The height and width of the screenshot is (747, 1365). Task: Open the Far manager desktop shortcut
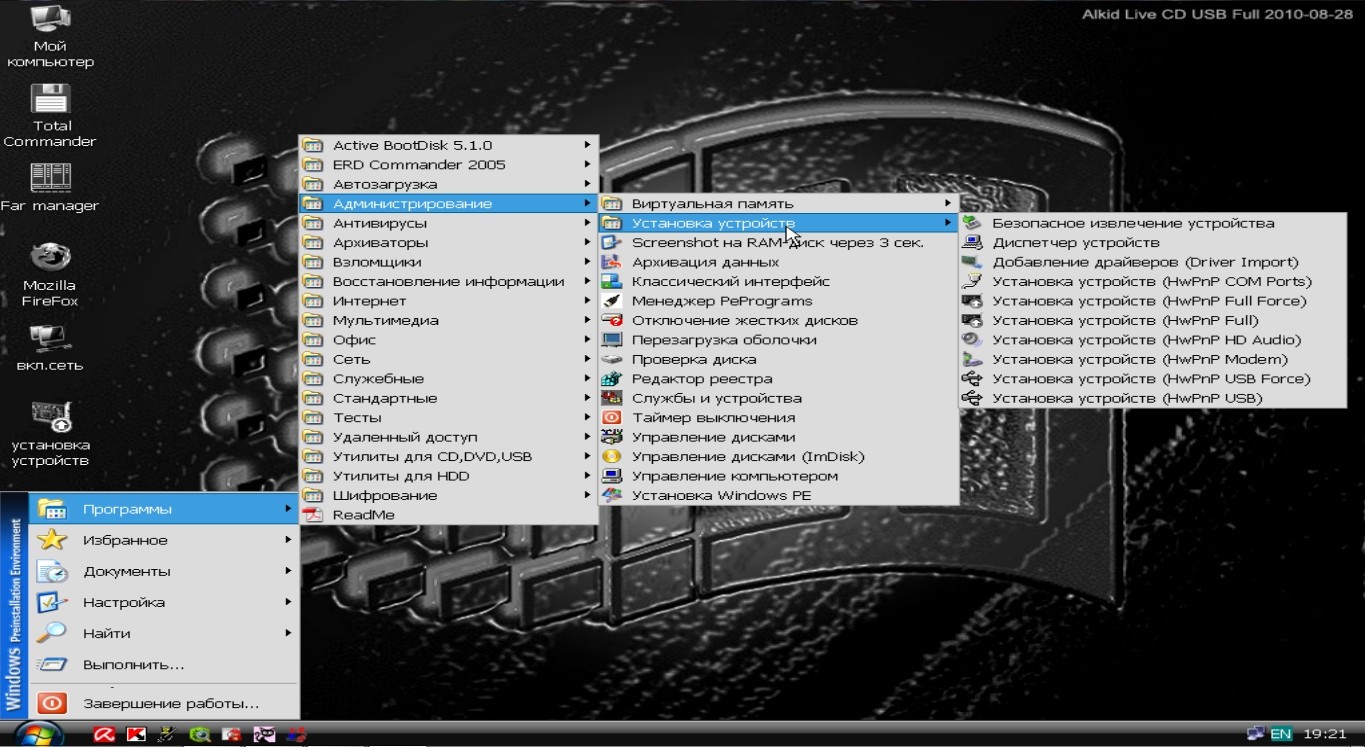coord(50,188)
